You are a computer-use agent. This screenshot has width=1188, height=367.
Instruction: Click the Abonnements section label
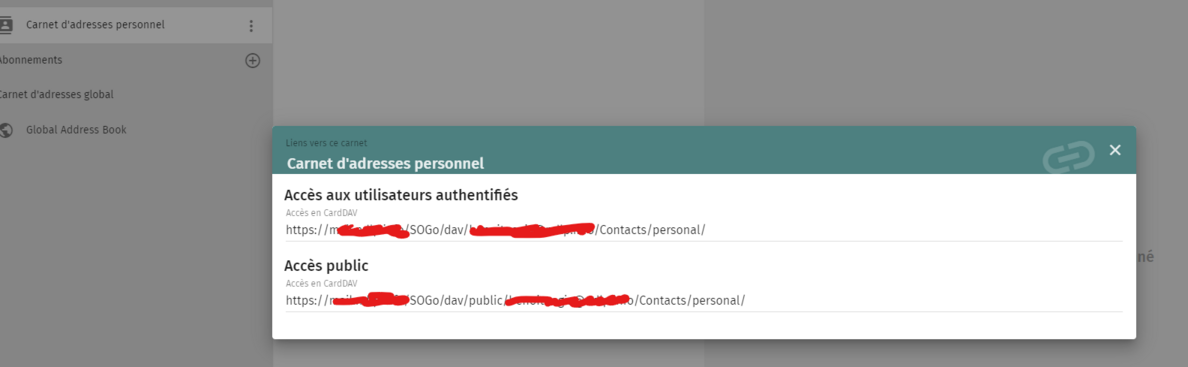click(30, 60)
